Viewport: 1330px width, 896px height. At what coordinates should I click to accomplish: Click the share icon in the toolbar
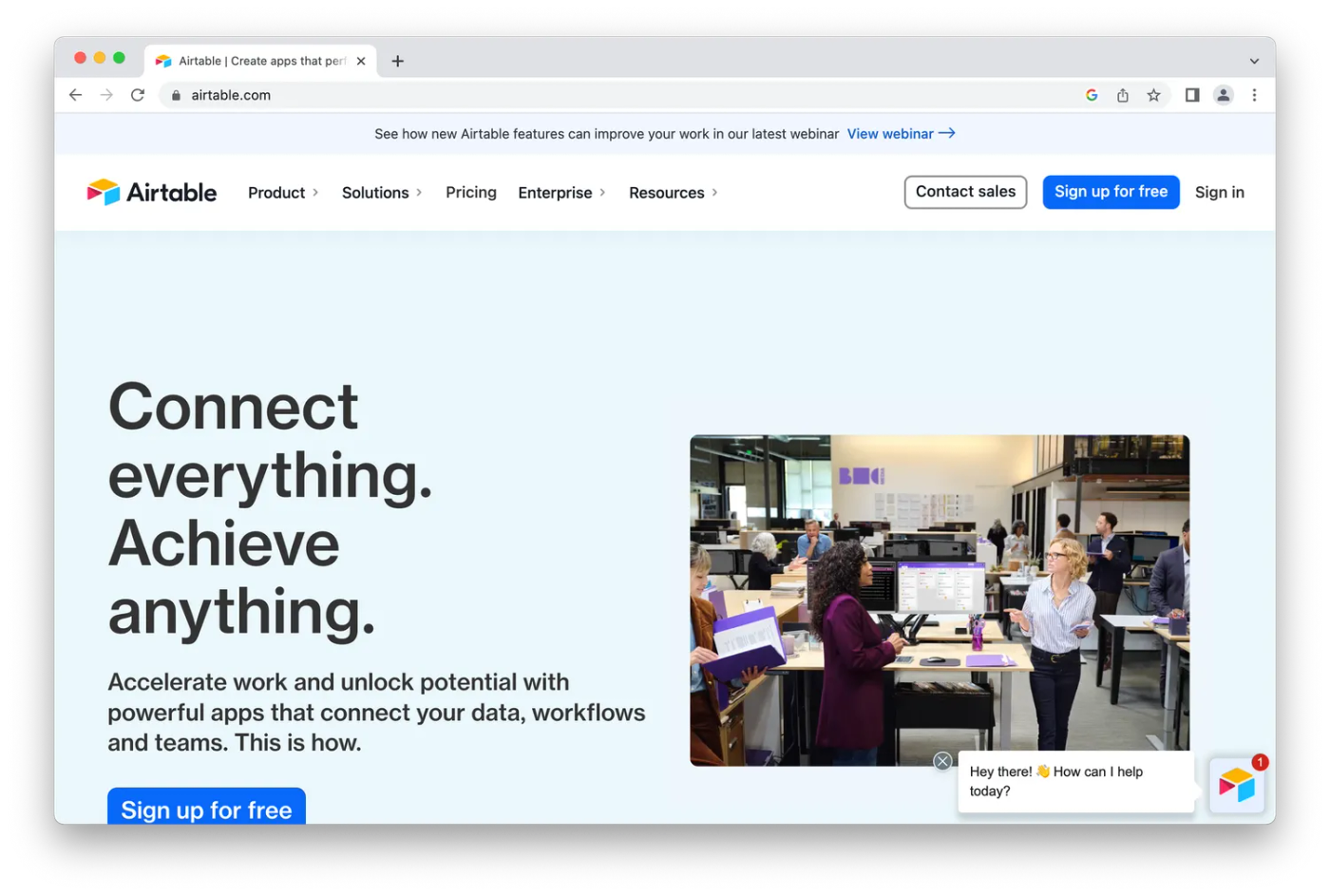(x=1122, y=95)
